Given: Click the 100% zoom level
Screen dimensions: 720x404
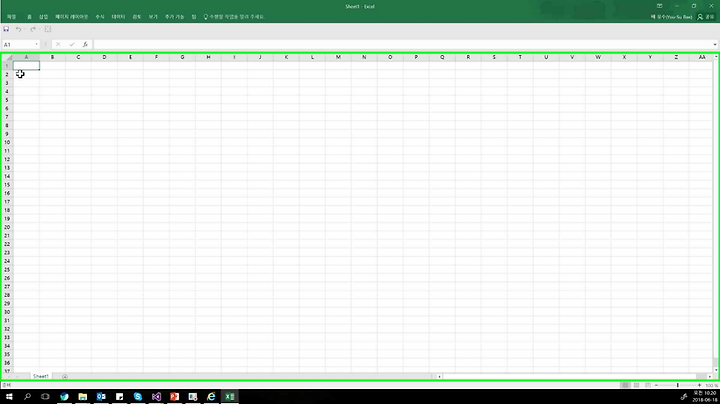Looking at the screenshot, I should 711,386.
